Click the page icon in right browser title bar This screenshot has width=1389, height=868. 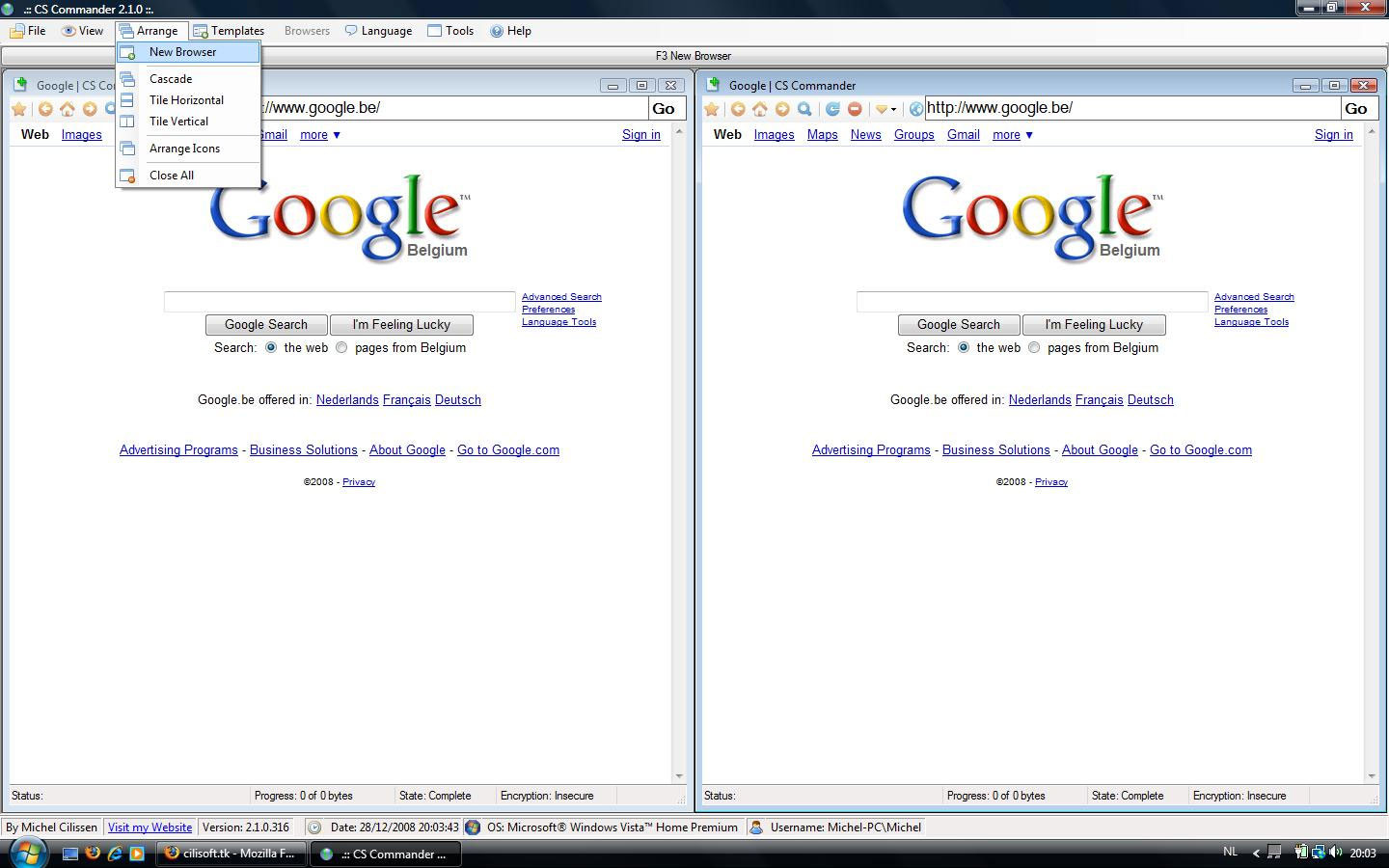tap(714, 85)
